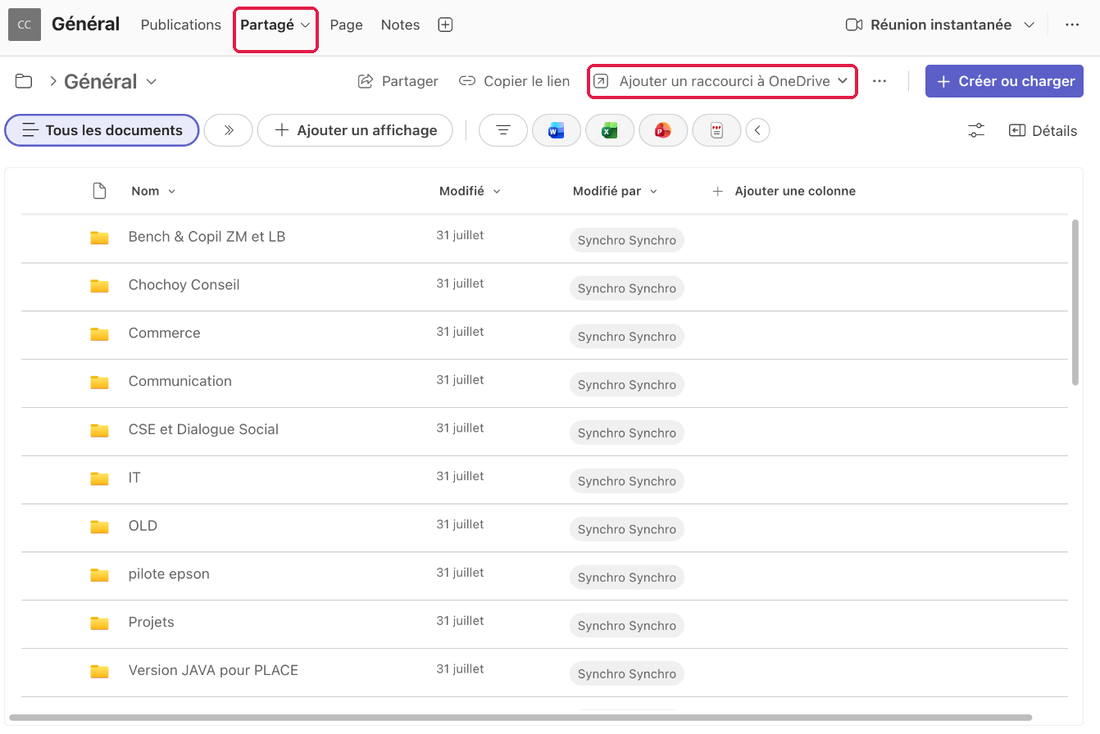Screen dimensions: 1100x734
Task: Open the Modifié par column menu
Action: pyautogui.click(x=615, y=191)
